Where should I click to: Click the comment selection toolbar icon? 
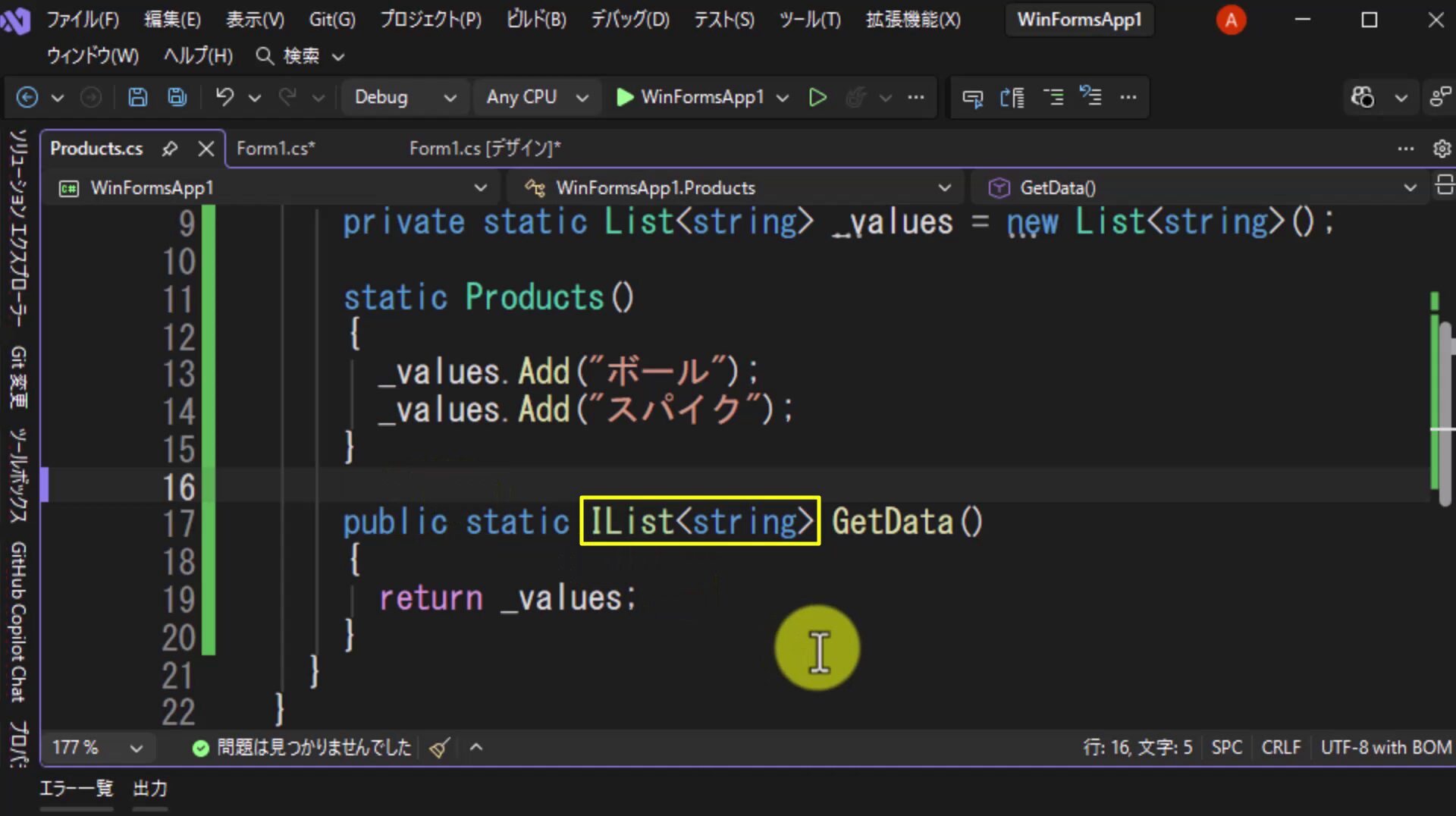coord(973,97)
